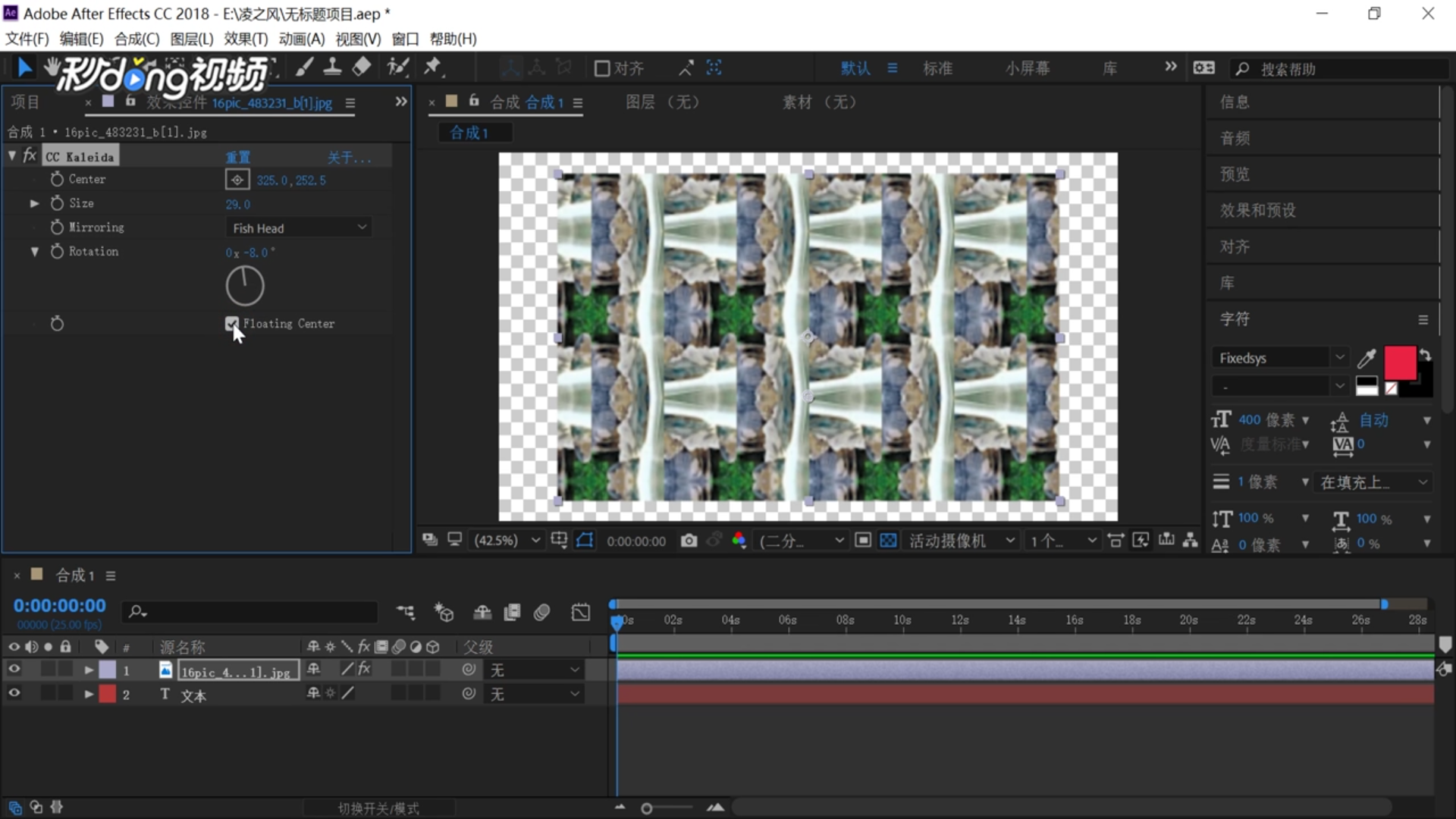Select the Clone Stamp tool

pyautogui.click(x=332, y=67)
